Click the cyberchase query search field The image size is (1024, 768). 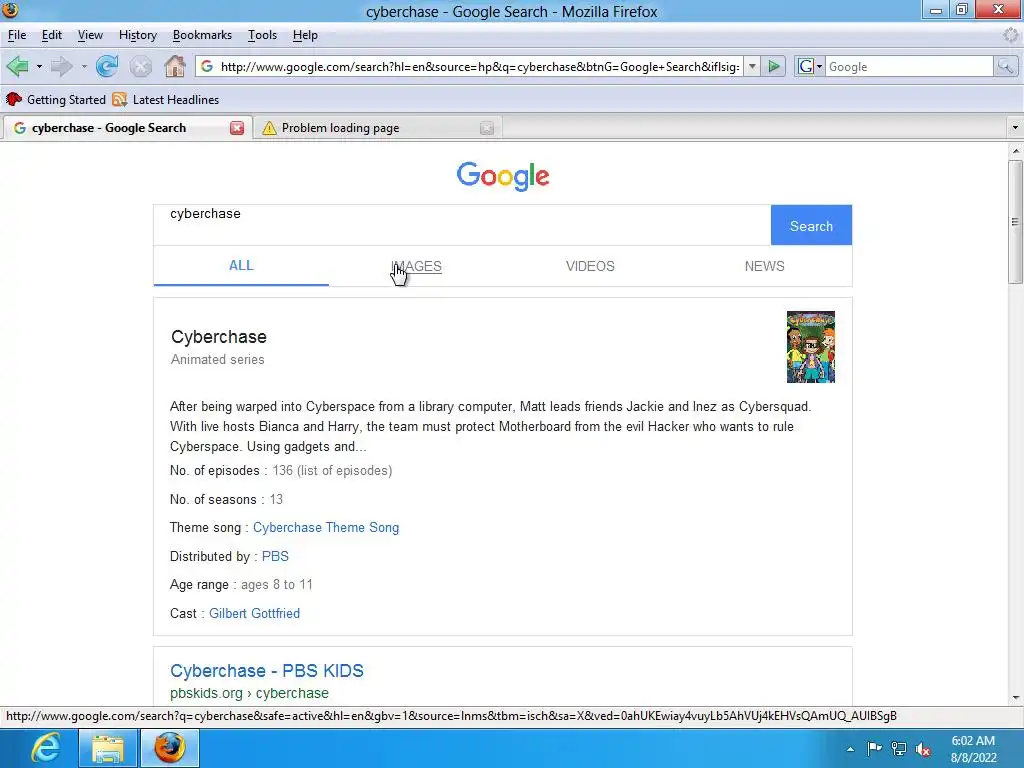pos(462,225)
